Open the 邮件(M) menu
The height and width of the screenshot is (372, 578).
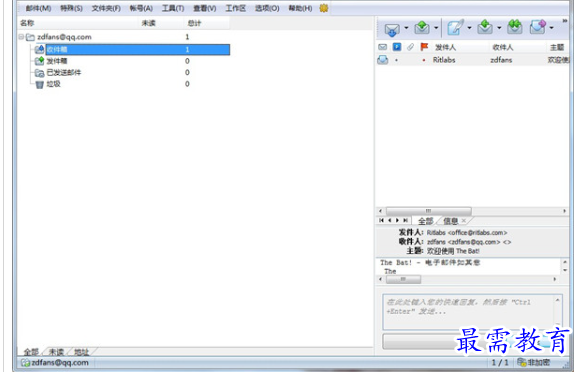[x=38, y=8]
